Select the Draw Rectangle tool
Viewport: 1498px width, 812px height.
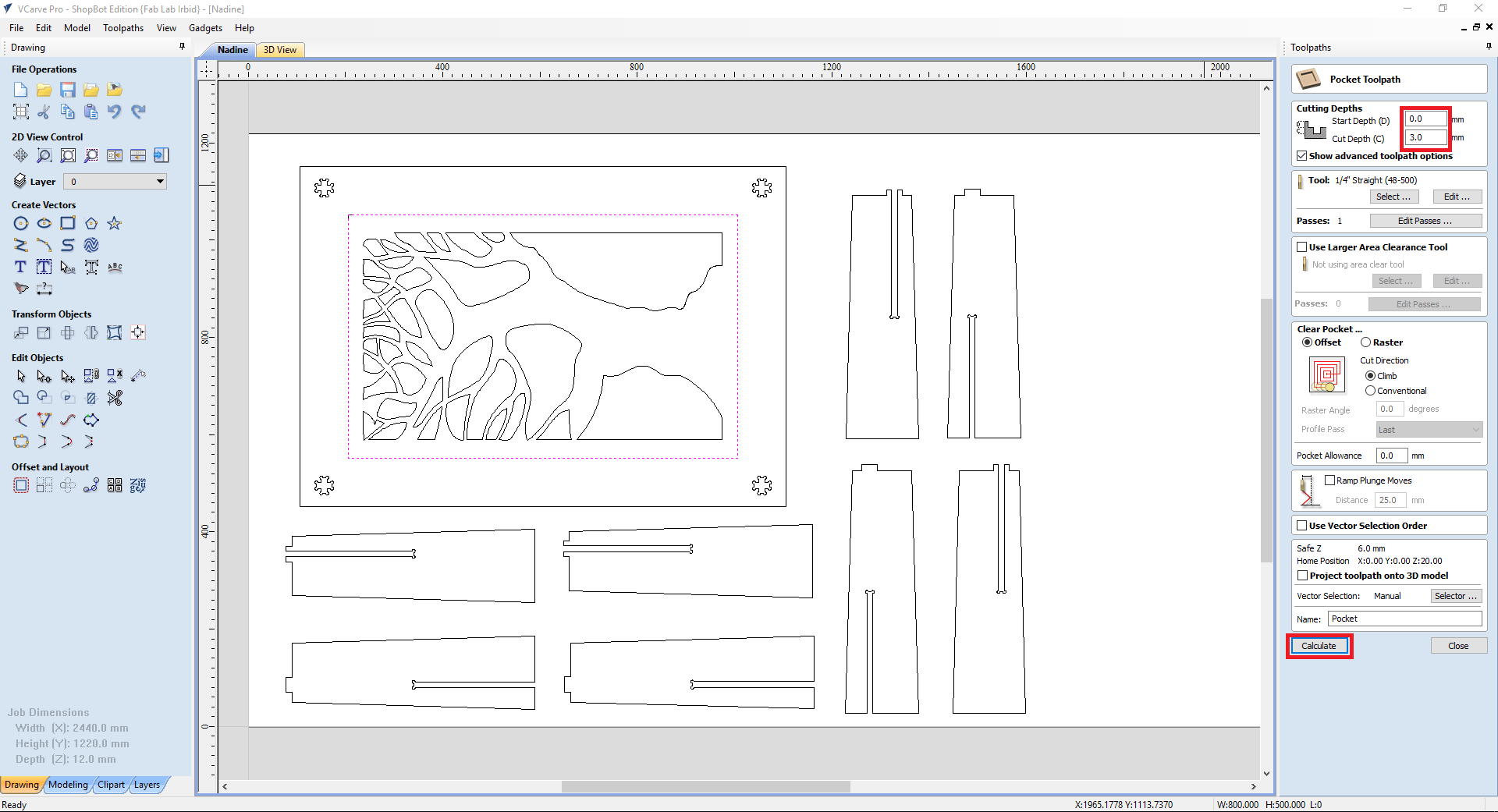68,223
